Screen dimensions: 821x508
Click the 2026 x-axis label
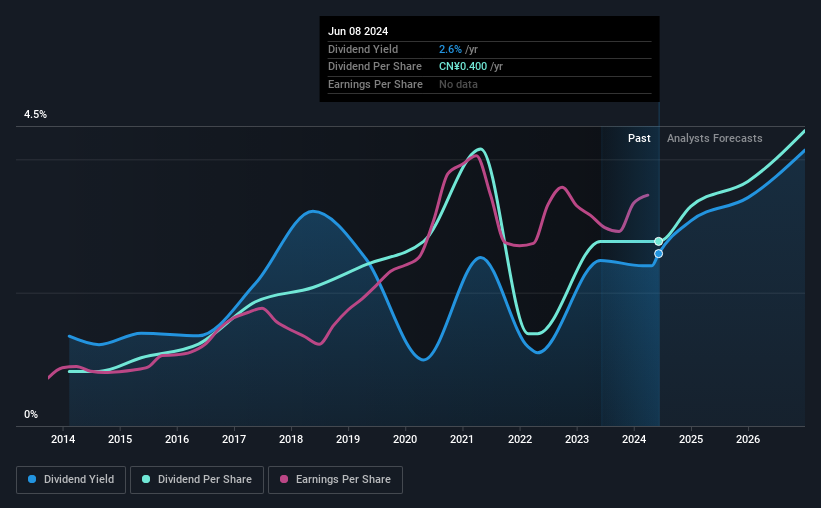[748, 439]
